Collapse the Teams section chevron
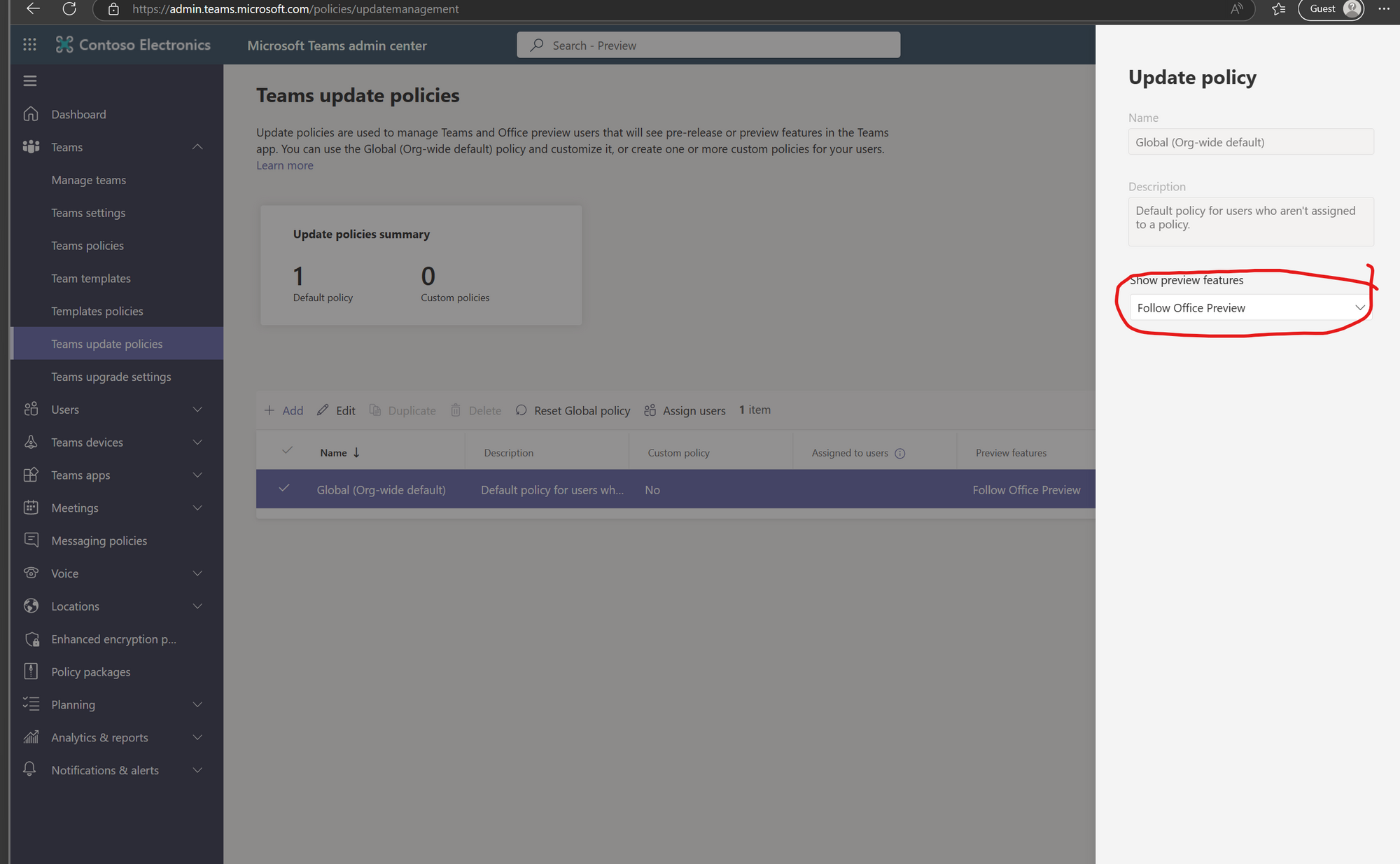 [197, 147]
